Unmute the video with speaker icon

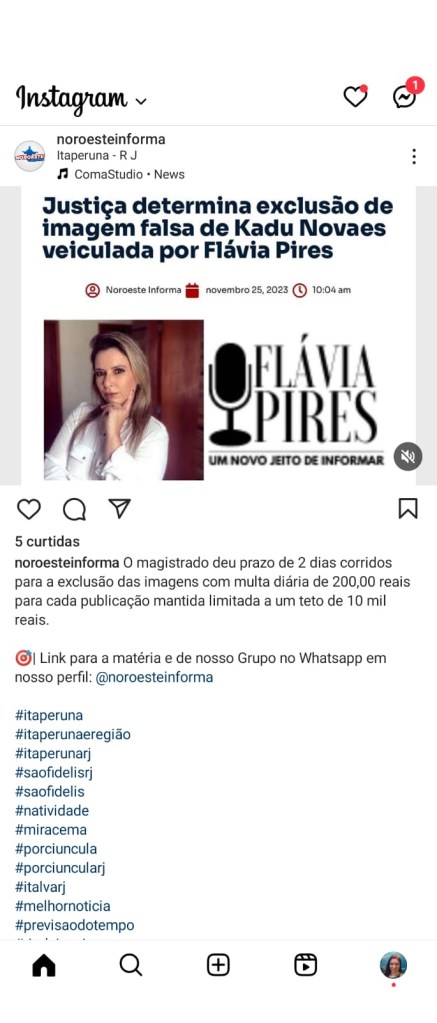coord(408,456)
